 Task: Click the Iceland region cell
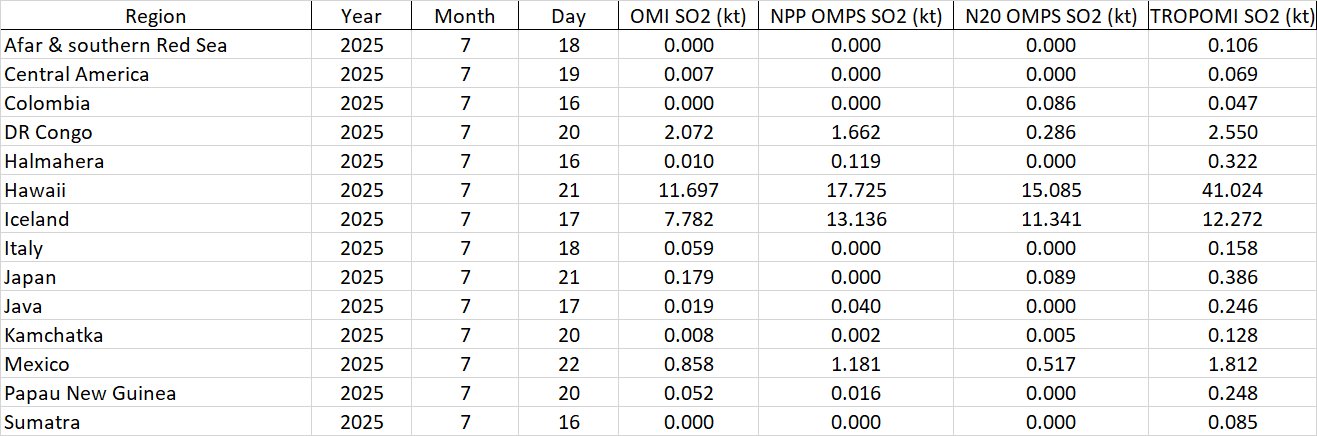tap(38, 219)
